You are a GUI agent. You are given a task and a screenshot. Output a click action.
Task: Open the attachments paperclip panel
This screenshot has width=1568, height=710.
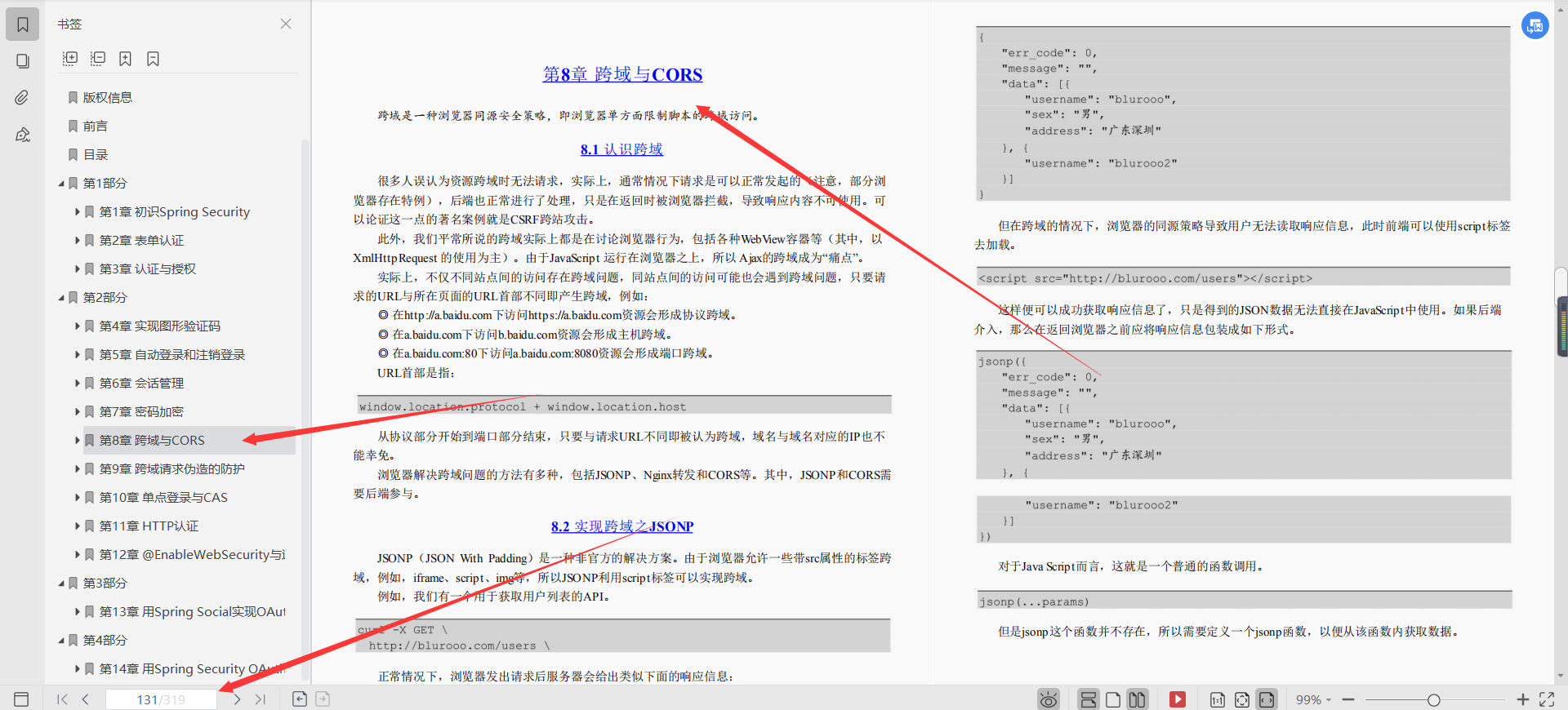(x=23, y=98)
